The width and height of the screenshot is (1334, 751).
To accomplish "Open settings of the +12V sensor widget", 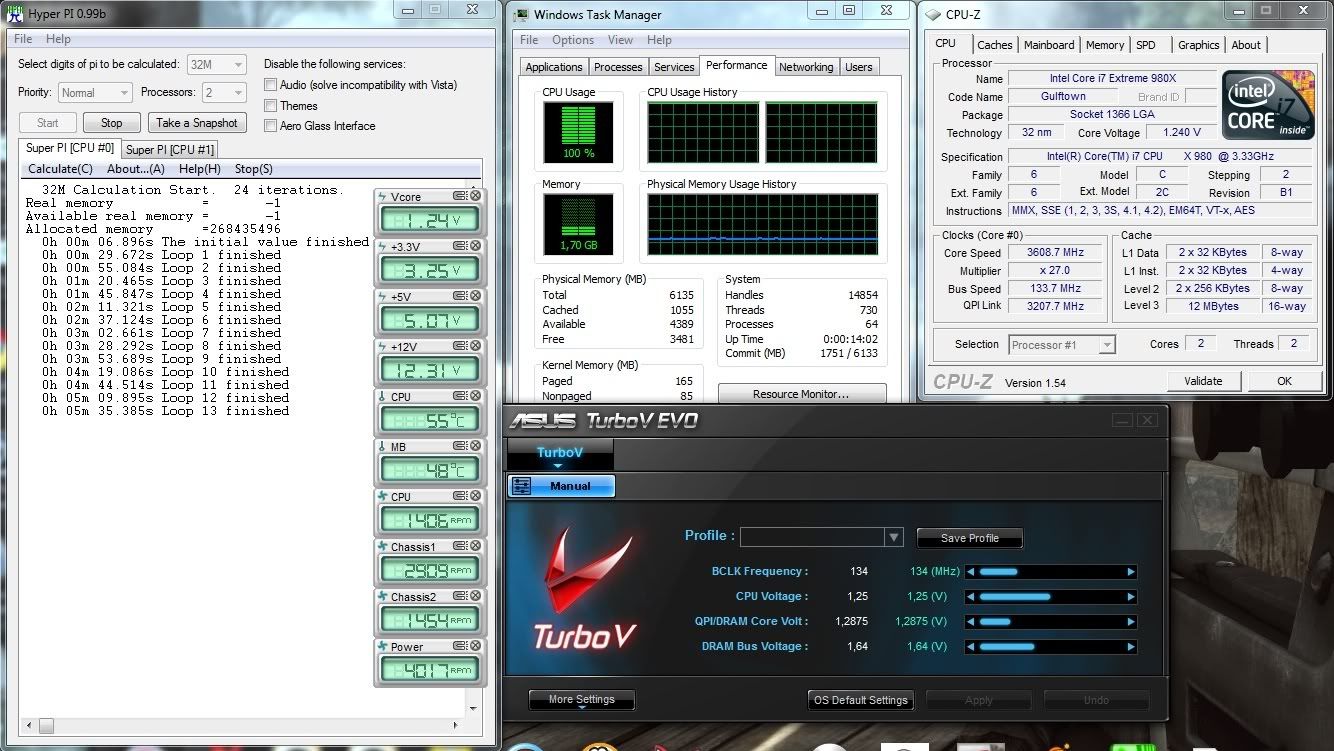I will click(x=459, y=346).
